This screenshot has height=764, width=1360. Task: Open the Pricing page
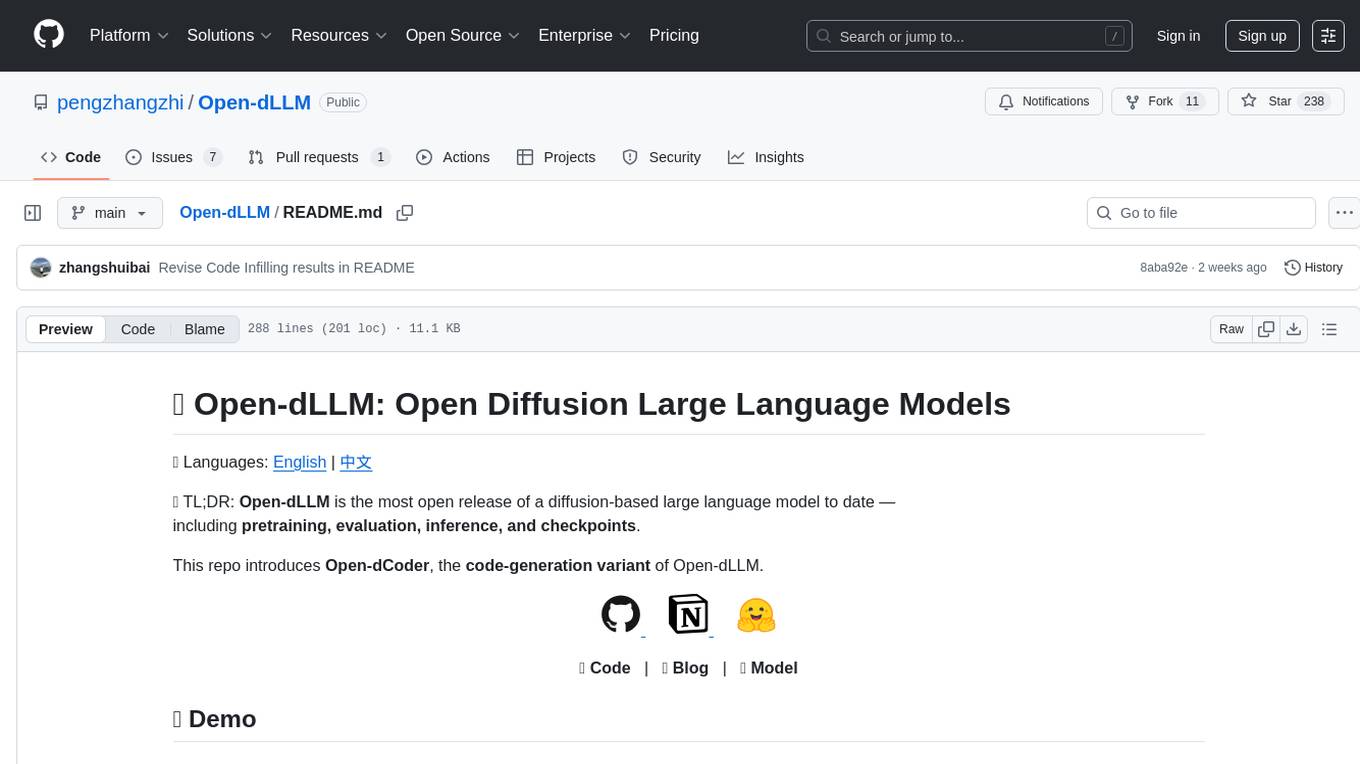coord(674,35)
